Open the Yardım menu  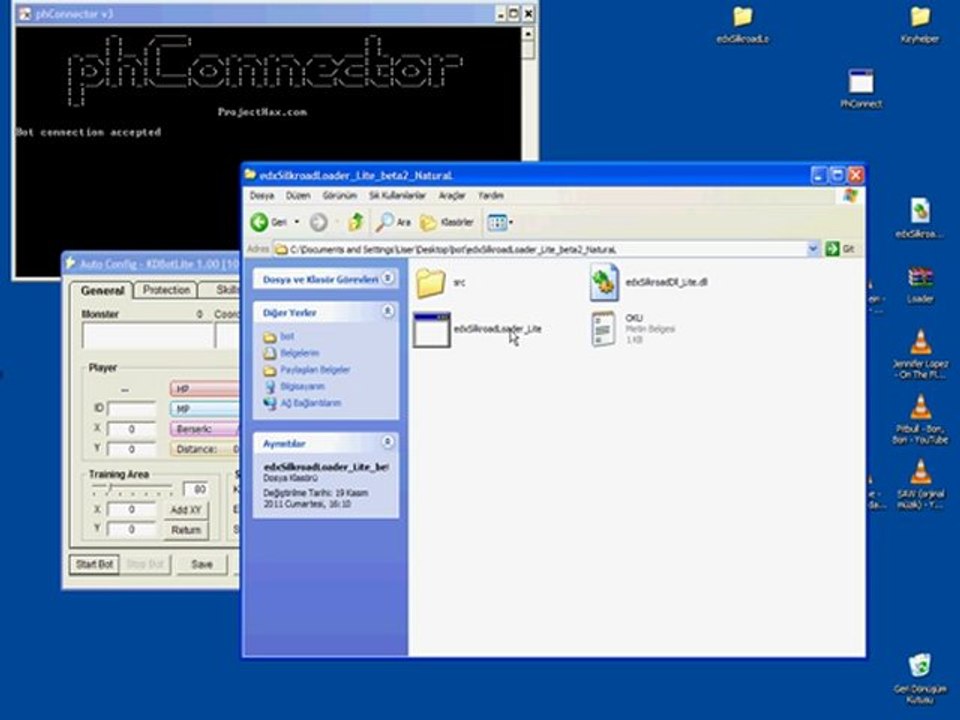click(x=490, y=195)
